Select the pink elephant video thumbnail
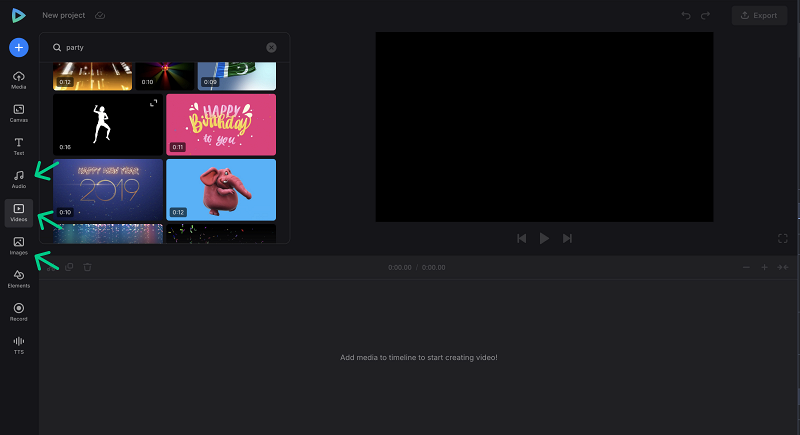Screen dimensions: 800x435 click(x=221, y=190)
